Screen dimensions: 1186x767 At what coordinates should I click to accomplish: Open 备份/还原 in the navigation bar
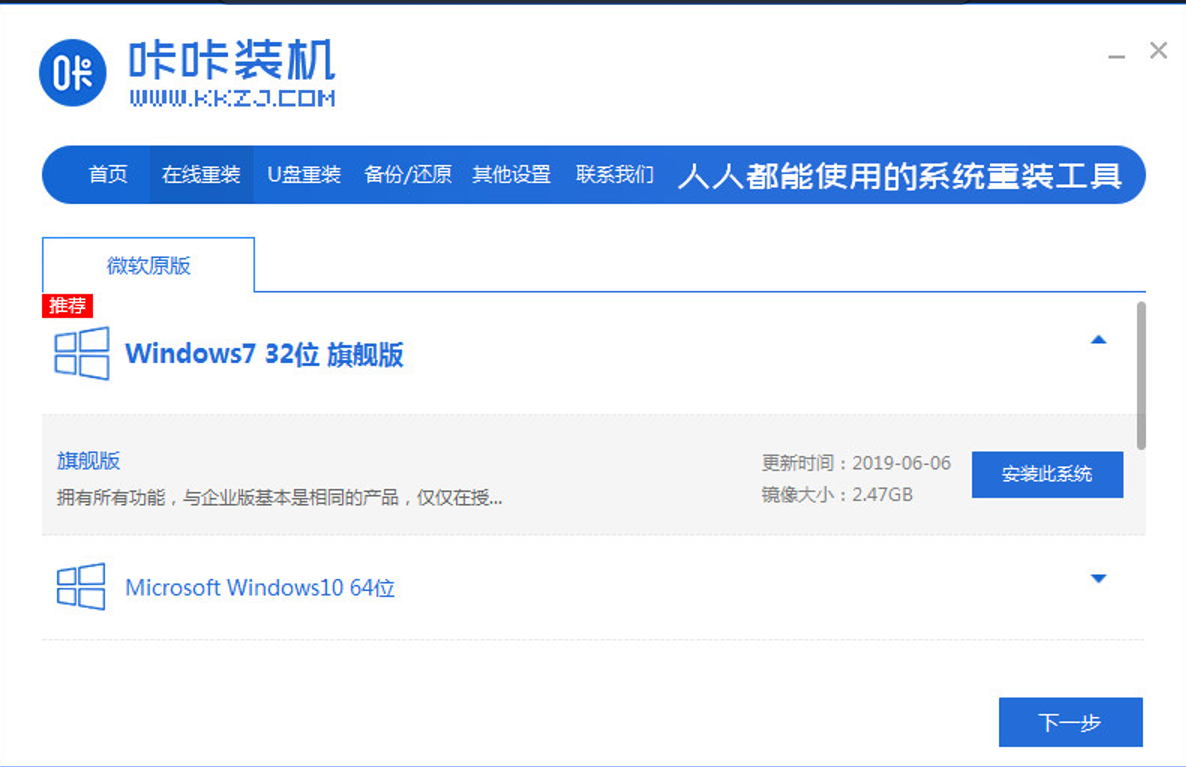(x=408, y=175)
